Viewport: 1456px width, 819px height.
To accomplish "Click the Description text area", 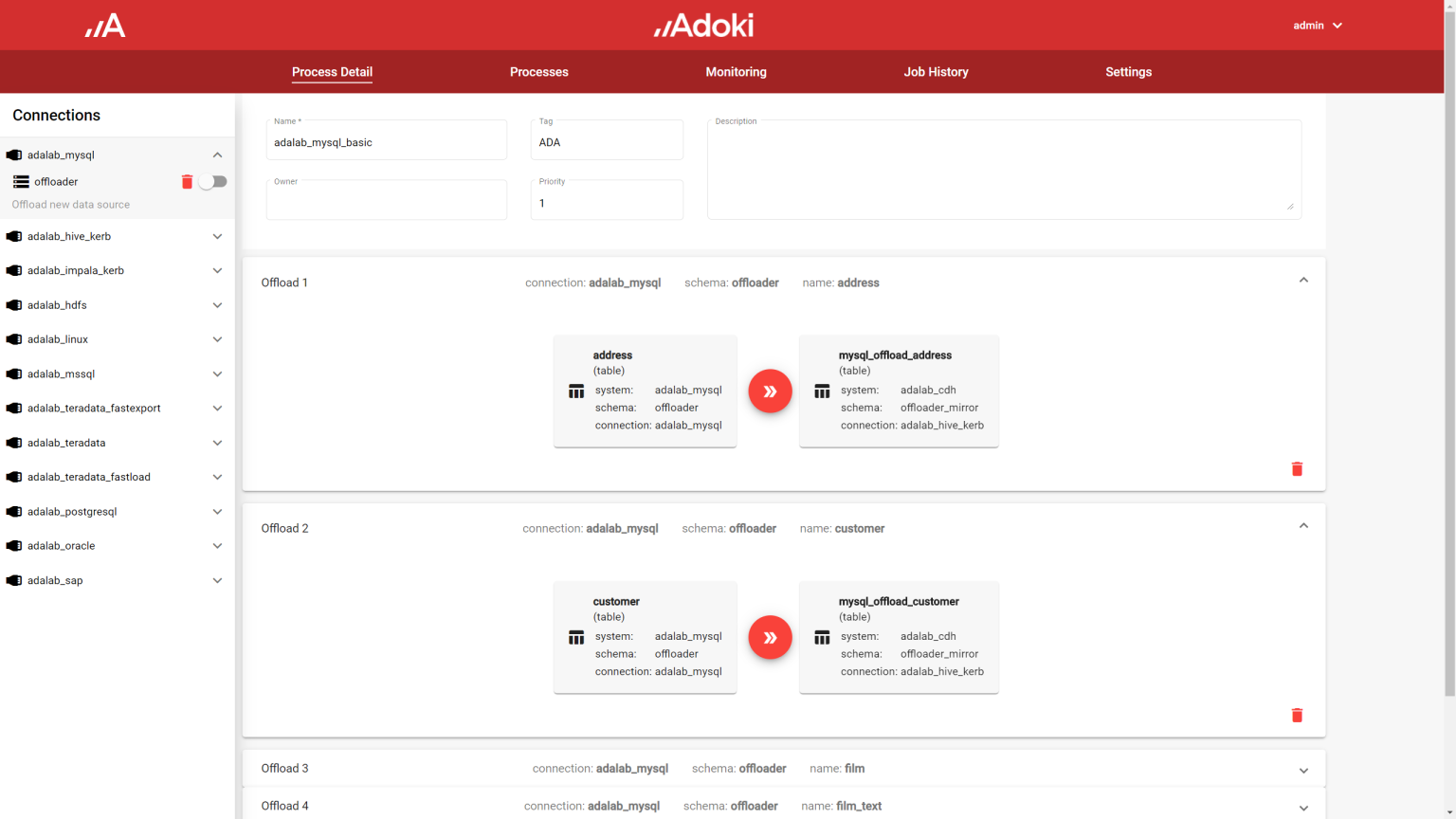I will point(1003,171).
